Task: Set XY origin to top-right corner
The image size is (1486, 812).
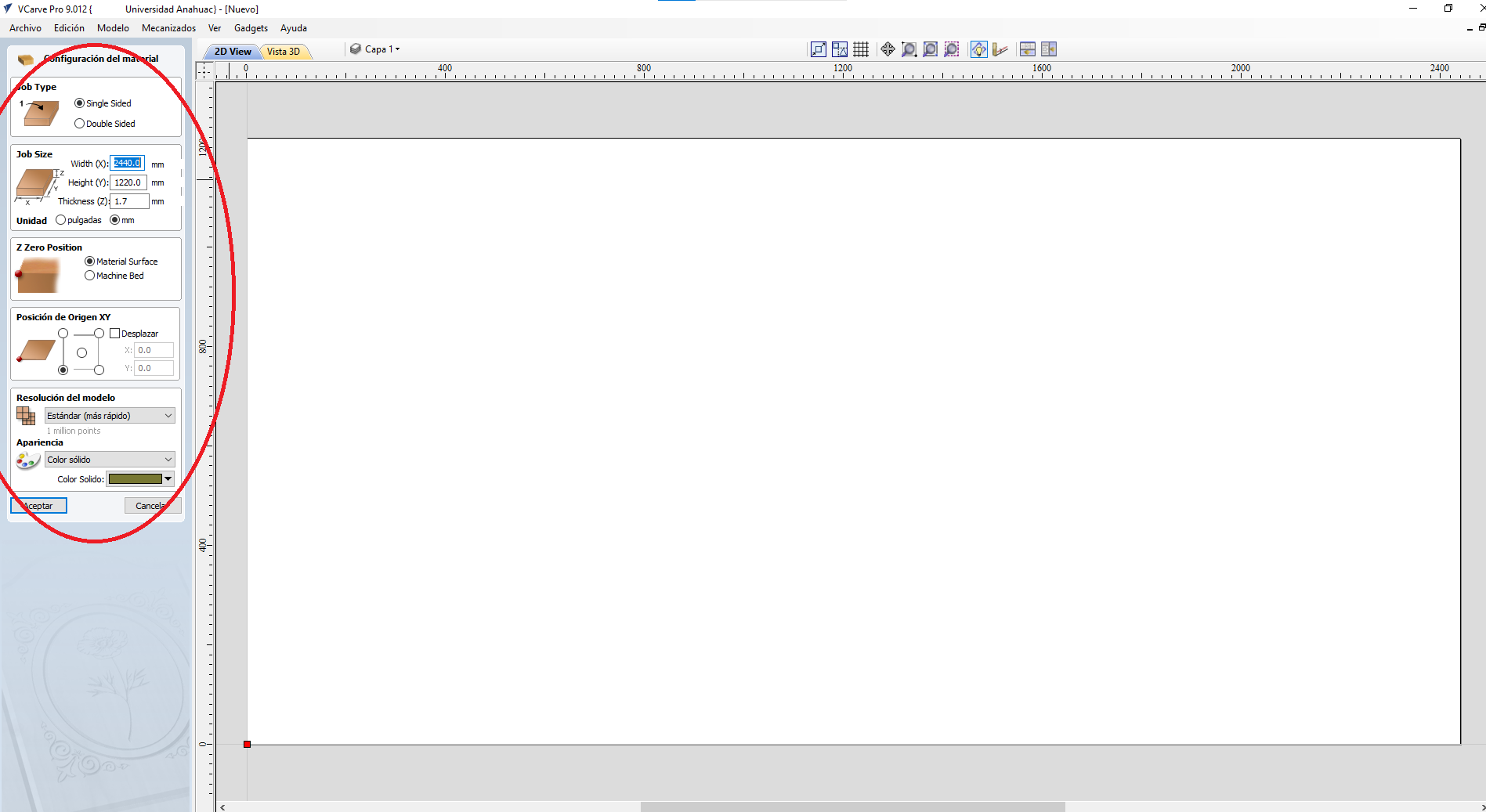Action: (x=99, y=334)
